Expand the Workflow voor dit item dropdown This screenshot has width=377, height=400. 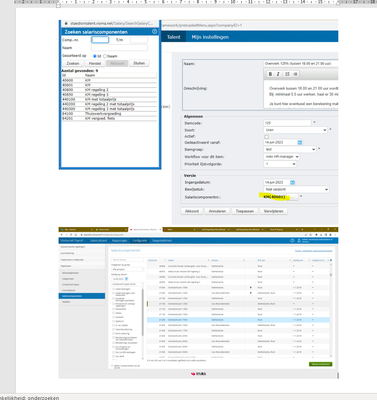pyautogui.click(x=282, y=156)
